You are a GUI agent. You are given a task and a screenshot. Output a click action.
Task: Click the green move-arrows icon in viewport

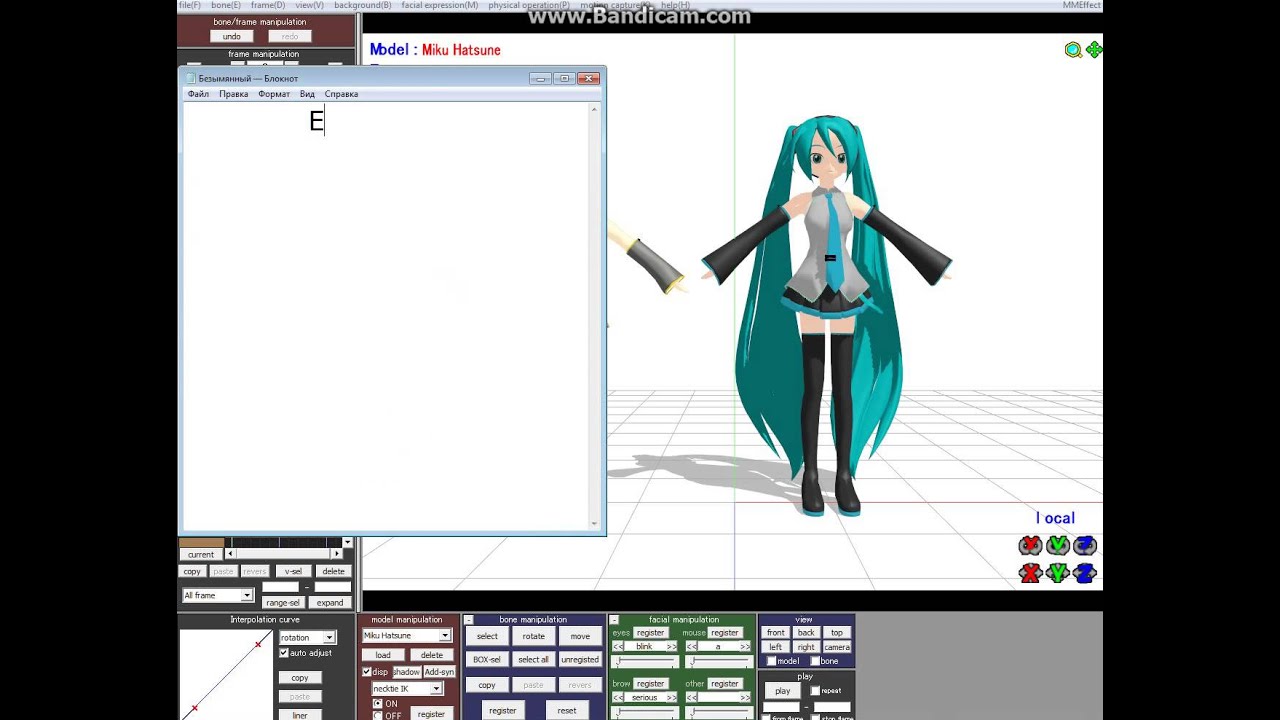click(x=1094, y=50)
